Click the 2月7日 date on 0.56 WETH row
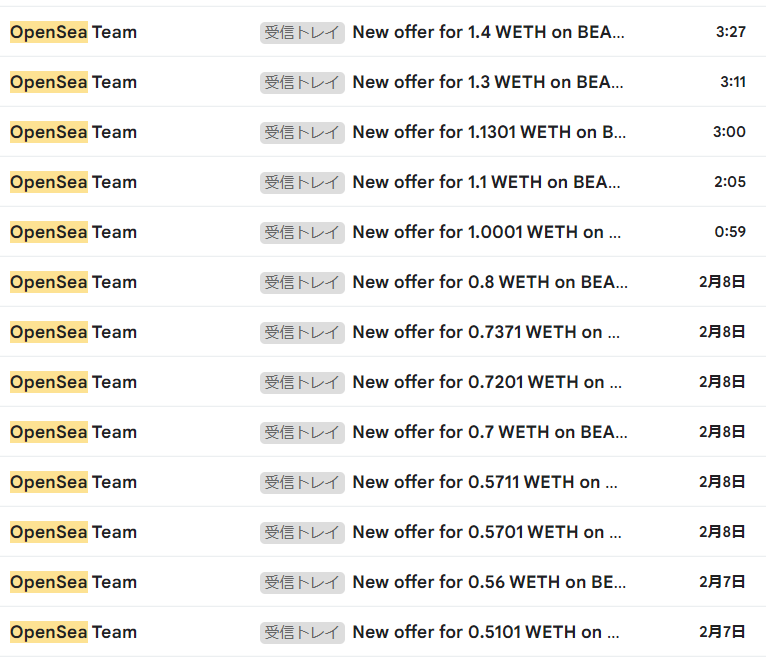The height and width of the screenshot is (660, 770). 722,582
